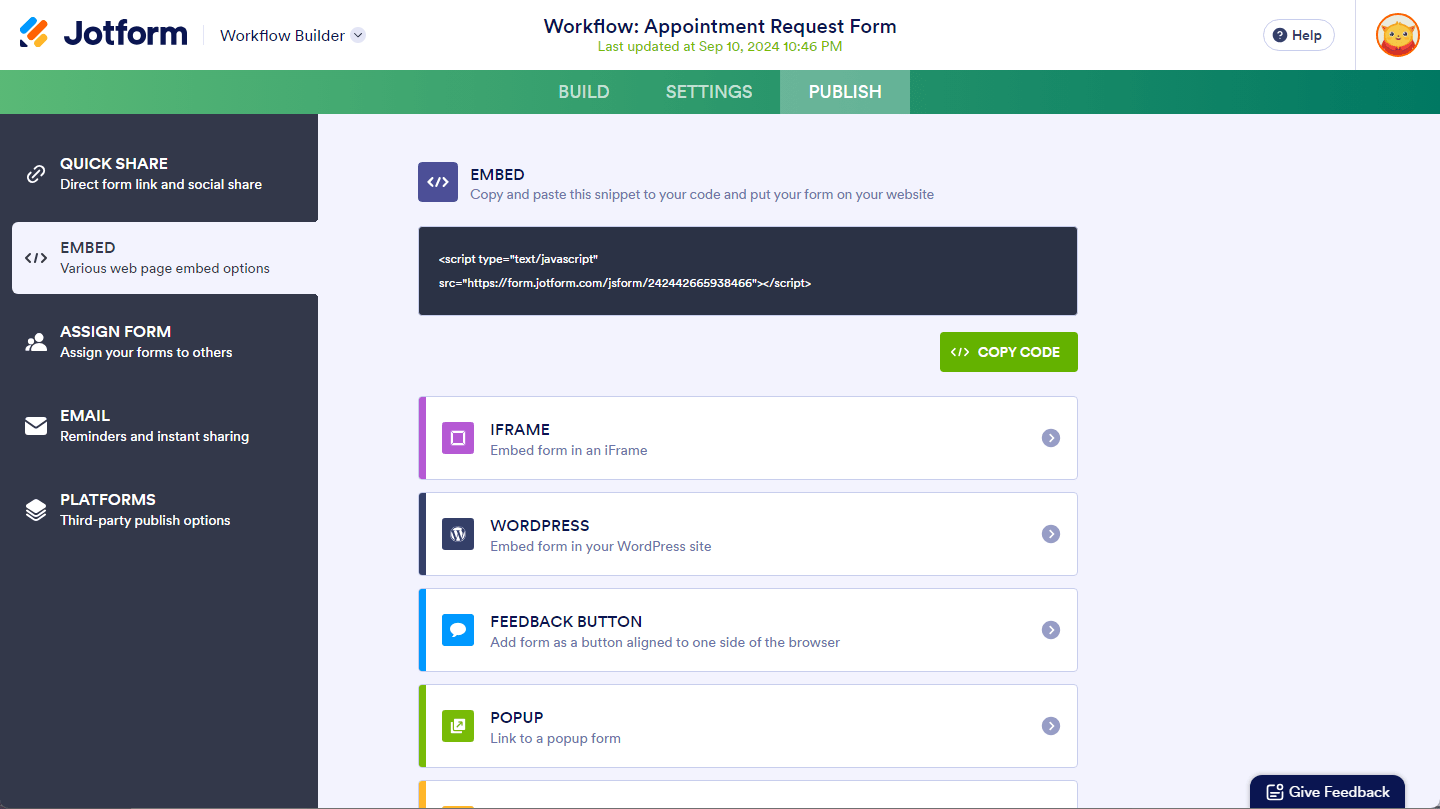
Task: Click the EMBED section heading
Action: pos(498,175)
